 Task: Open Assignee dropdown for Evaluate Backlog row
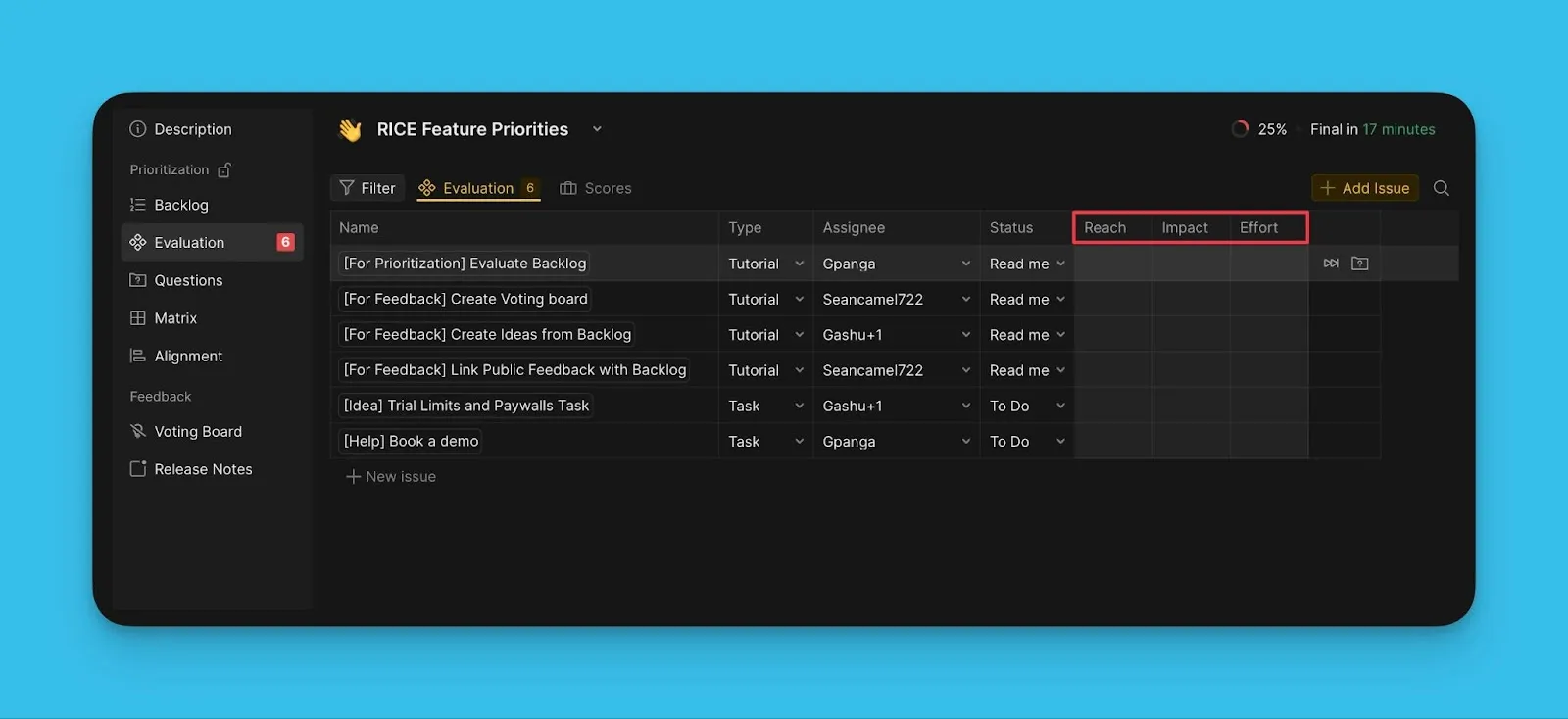(965, 264)
